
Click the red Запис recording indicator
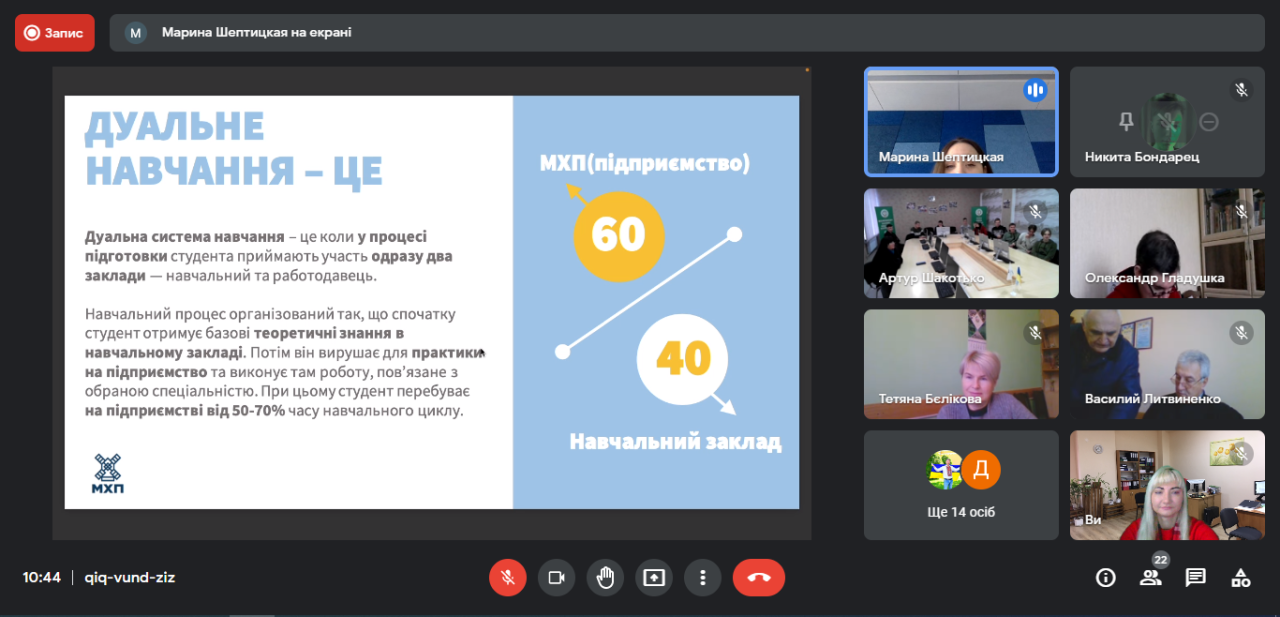pyautogui.click(x=55, y=32)
